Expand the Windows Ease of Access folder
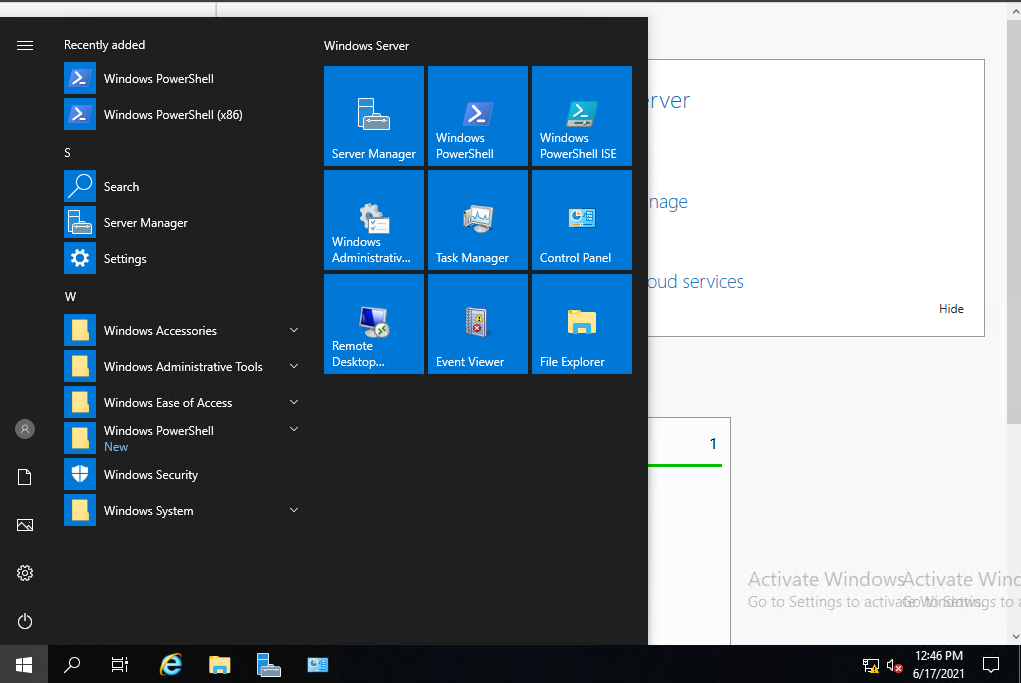 point(182,402)
